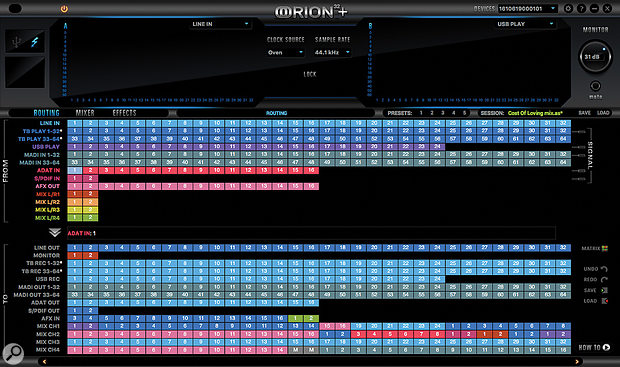
Task: Switch to the Effects tab
Action: coord(124,113)
